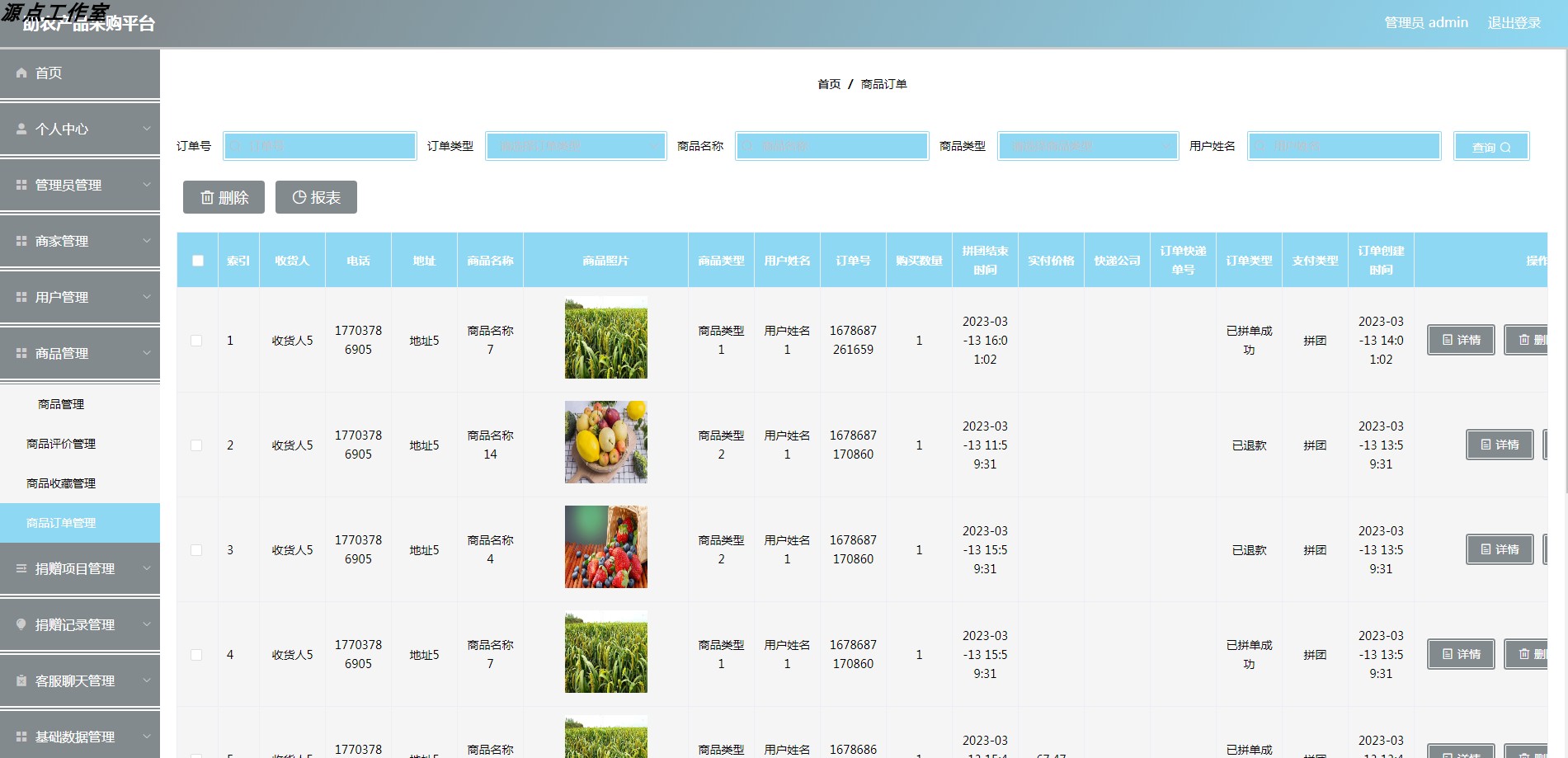Check the checkbox on order row 1
Image resolution: width=1568 pixels, height=758 pixels.
coord(196,340)
